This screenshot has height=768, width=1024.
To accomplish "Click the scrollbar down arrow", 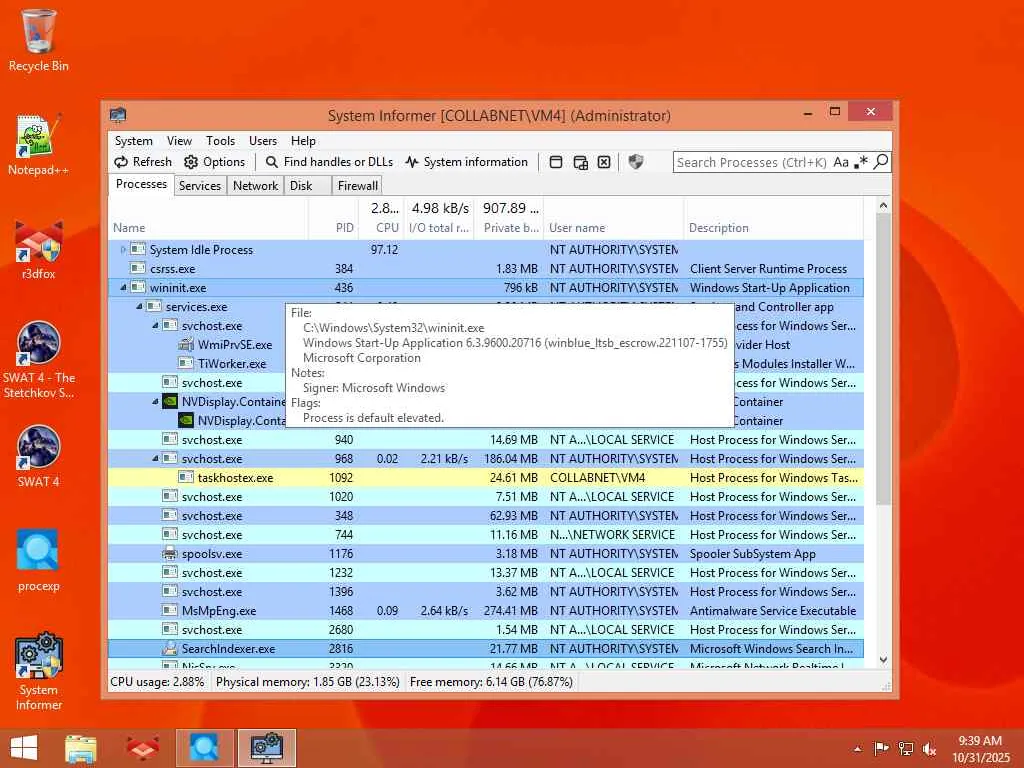I will tap(883, 660).
